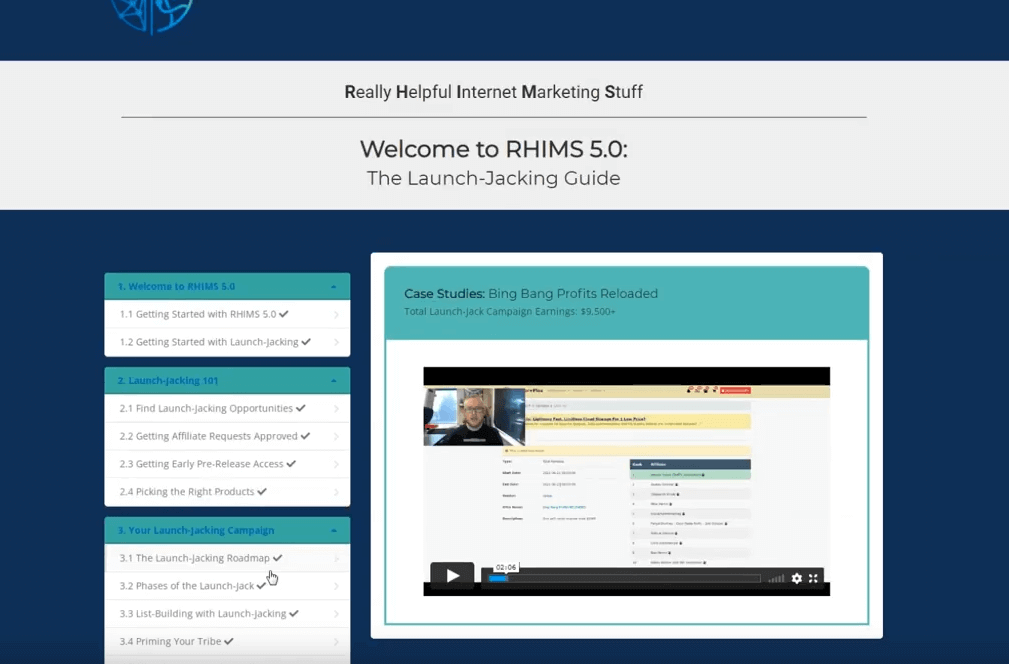Adjust the video volume bars
The width and height of the screenshot is (1009, 664).
coord(776,578)
